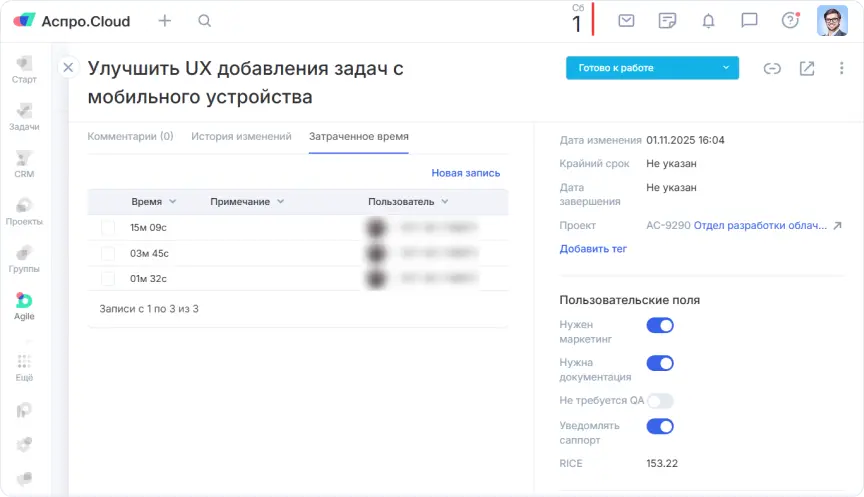Open the user profile avatar
This screenshot has height=497, width=864.
click(832, 21)
